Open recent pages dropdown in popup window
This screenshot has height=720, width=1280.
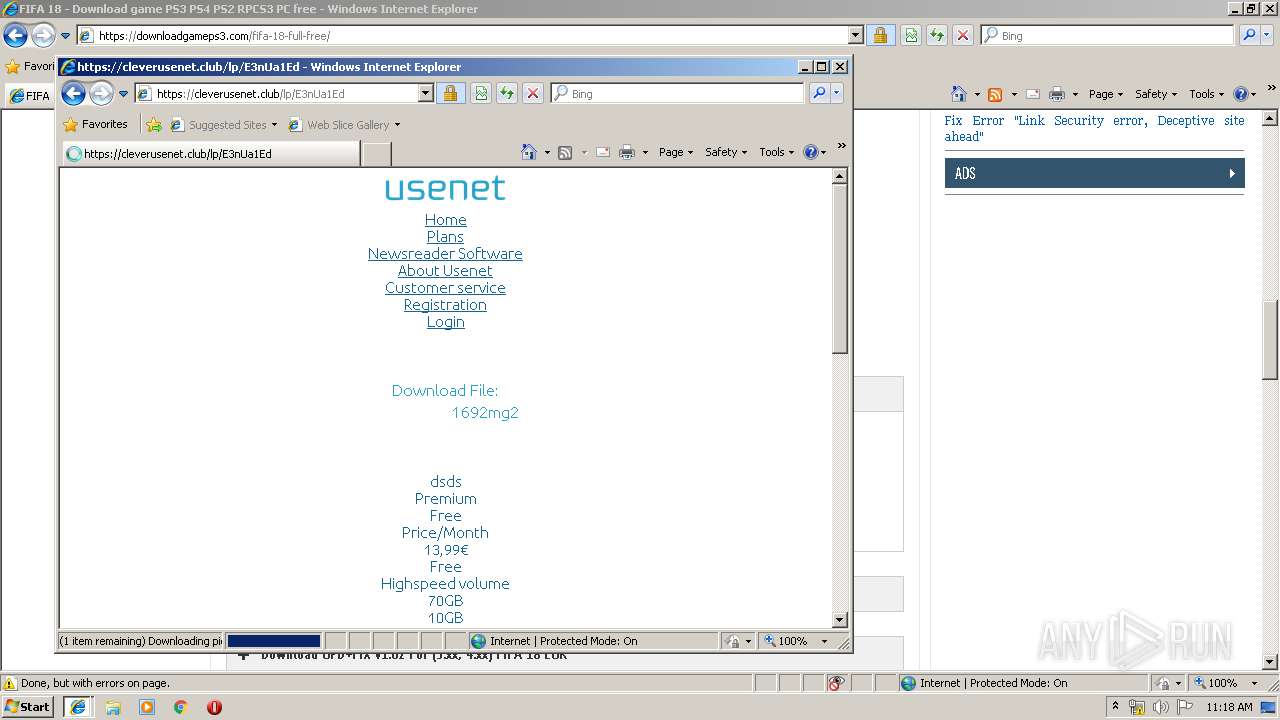point(123,94)
